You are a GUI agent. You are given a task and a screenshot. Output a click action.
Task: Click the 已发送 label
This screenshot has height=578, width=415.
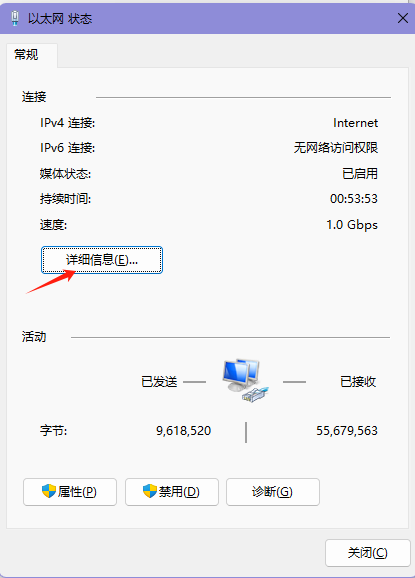click(159, 382)
